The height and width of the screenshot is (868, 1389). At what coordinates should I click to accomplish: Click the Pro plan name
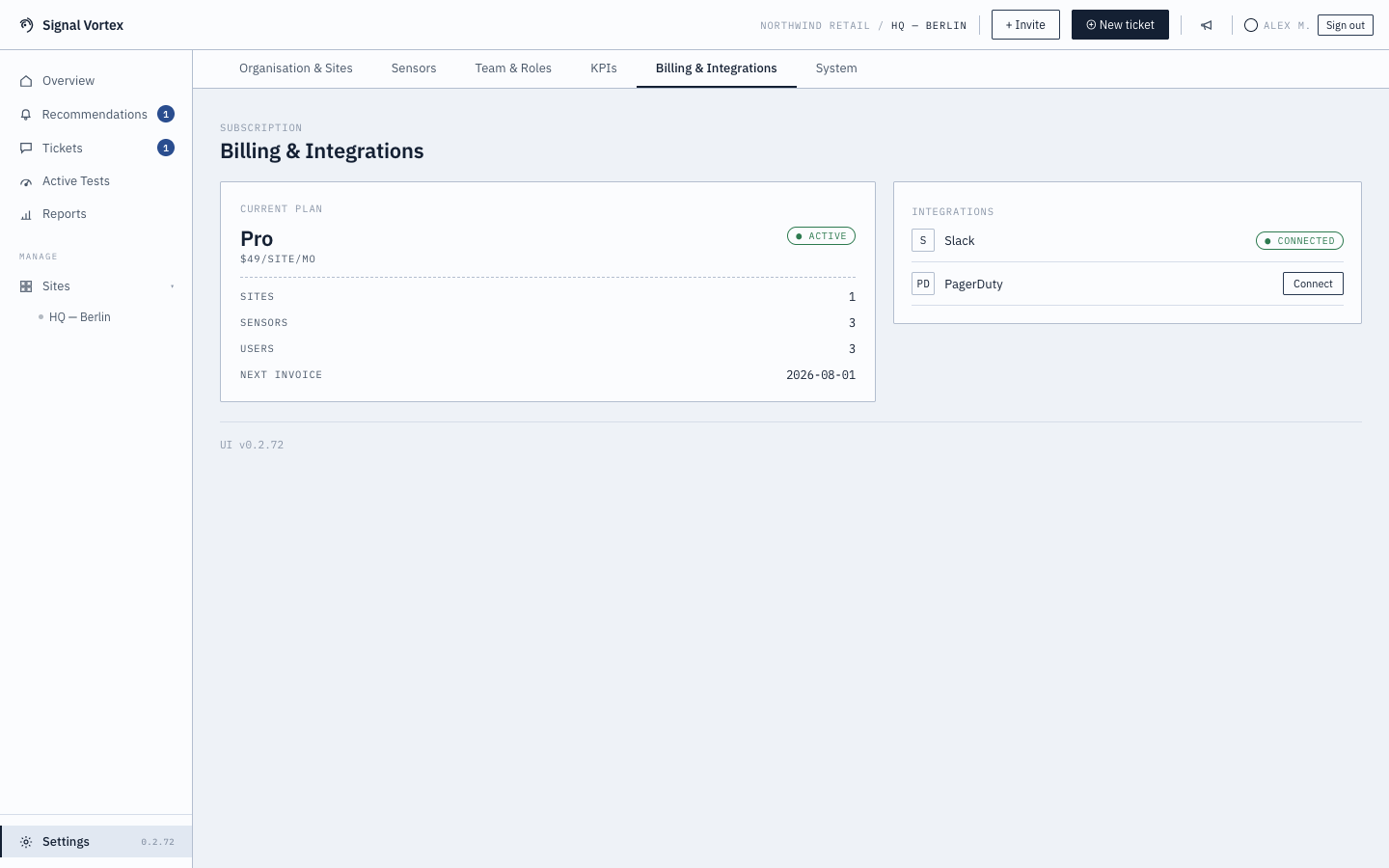(257, 238)
